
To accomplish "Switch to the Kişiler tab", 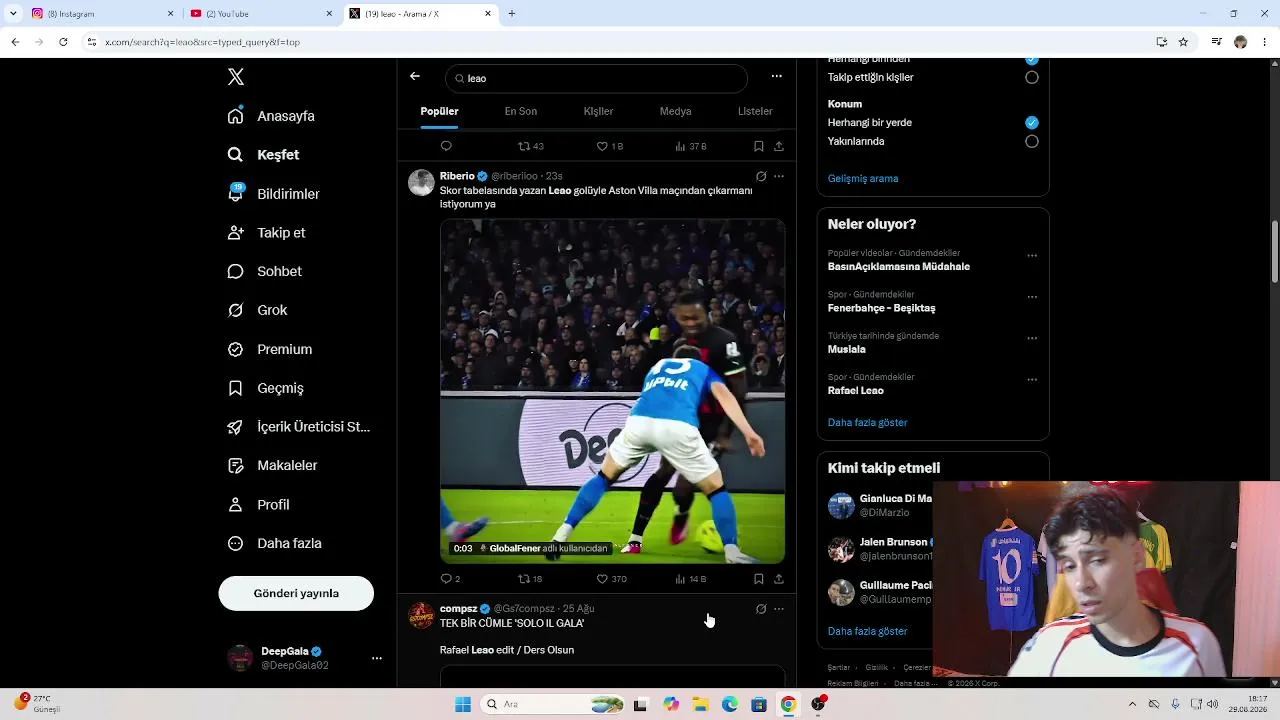I will (x=599, y=111).
